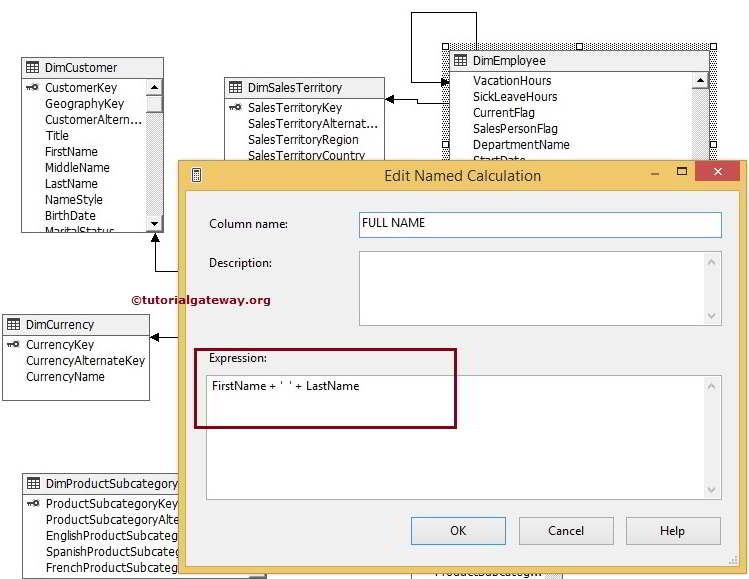This screenshot has height=579, width=749.
Task: Click the DimSalesTerritory table icon
Action: (235, 87)
